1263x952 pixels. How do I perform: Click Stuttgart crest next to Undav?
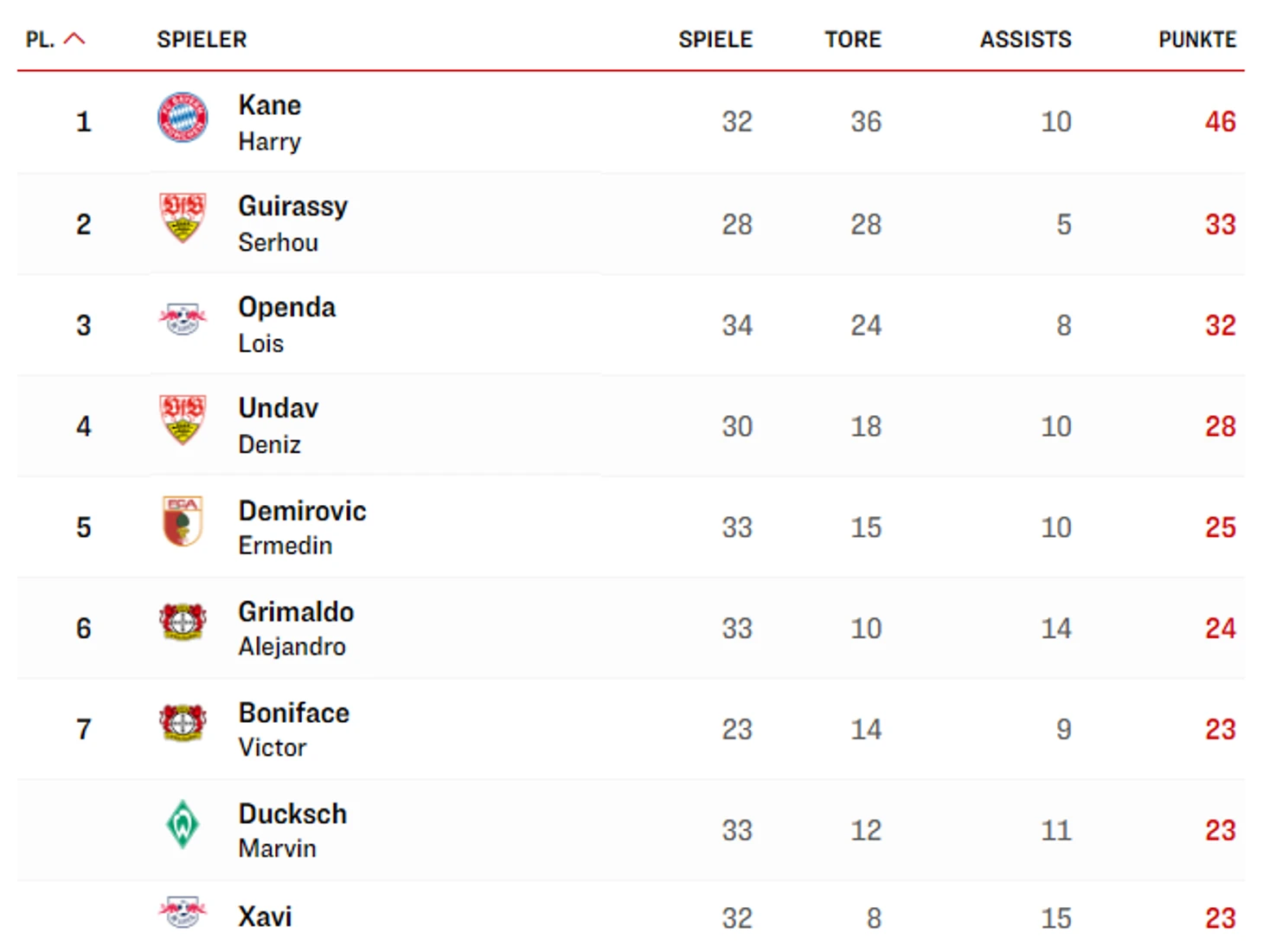183,420
